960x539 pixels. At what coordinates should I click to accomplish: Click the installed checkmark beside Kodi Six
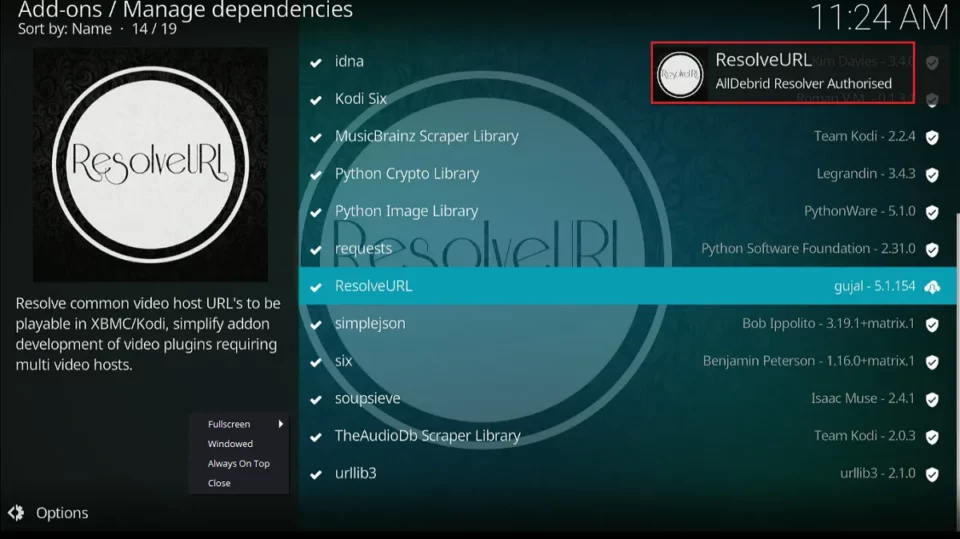coord(316,100)
